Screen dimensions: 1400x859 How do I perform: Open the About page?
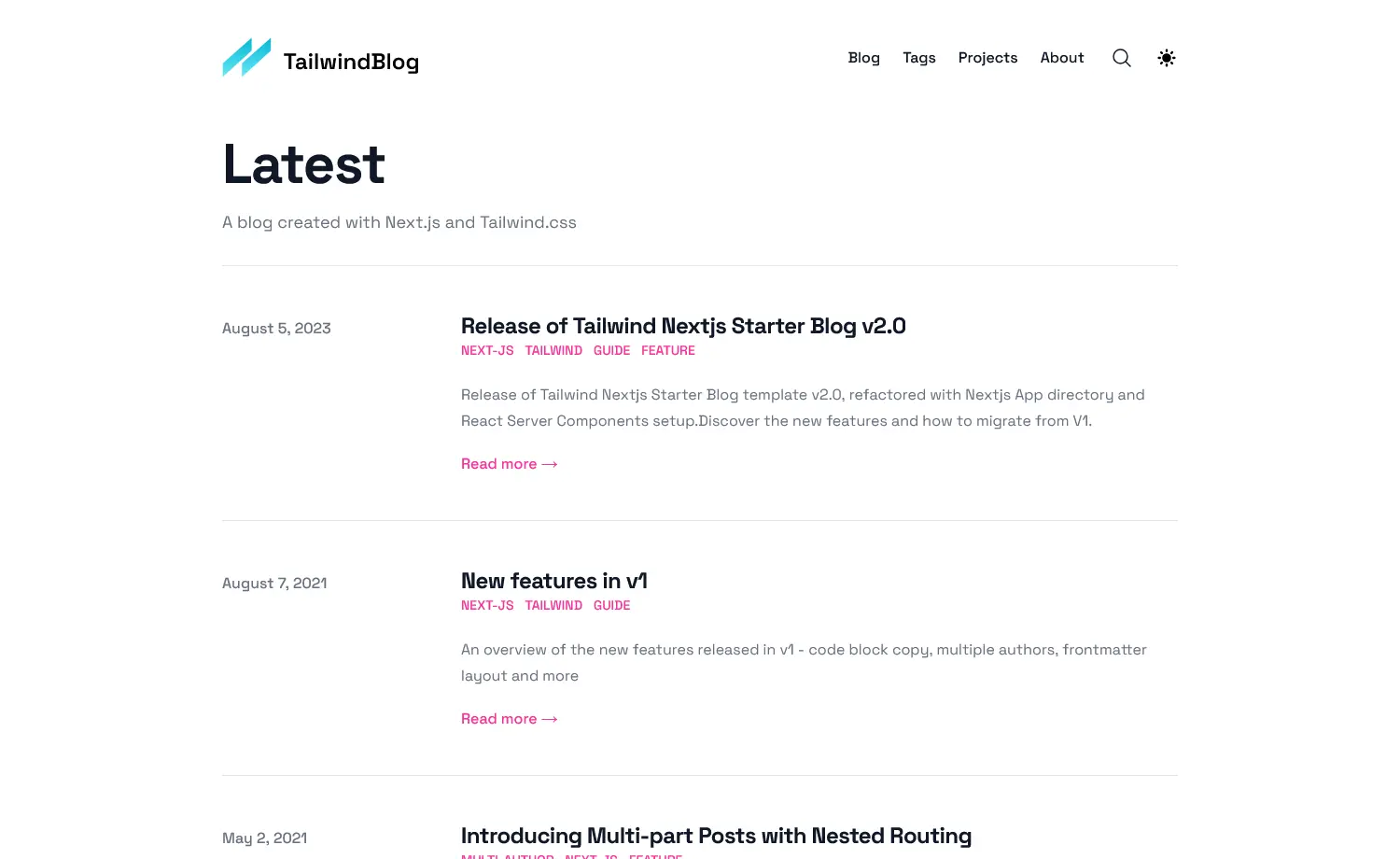tap(1061, 58)
